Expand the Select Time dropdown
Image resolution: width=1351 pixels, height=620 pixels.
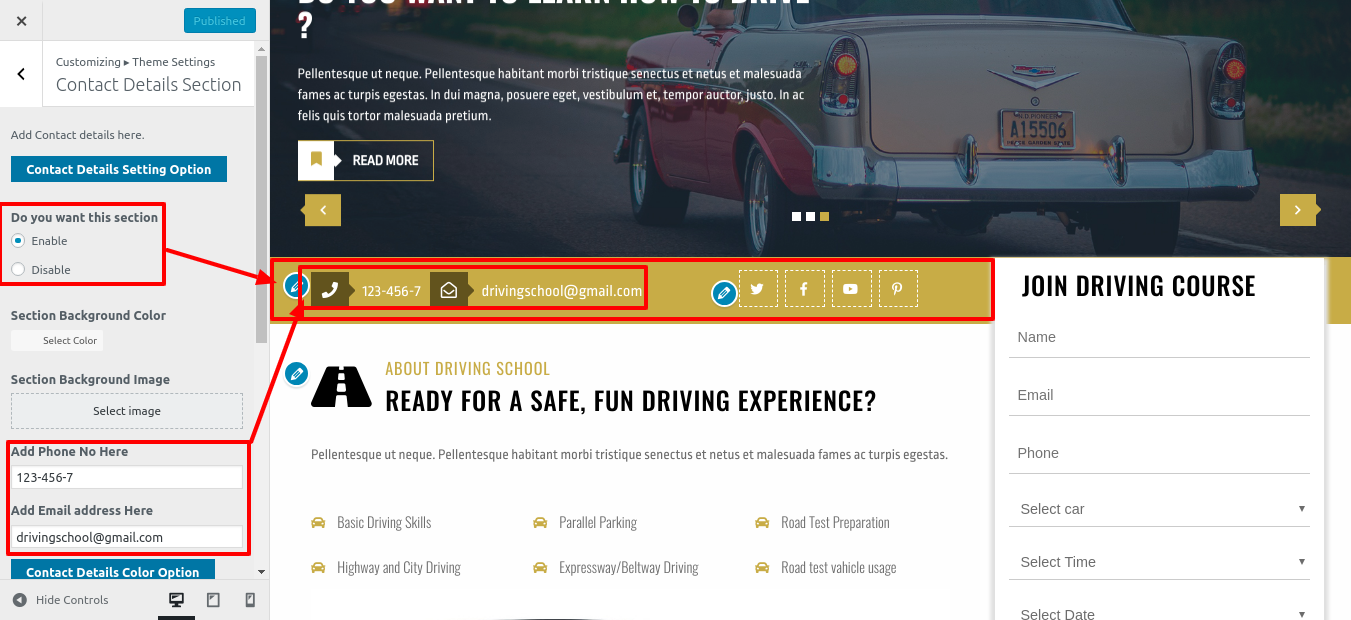(x=1159, y=562)
